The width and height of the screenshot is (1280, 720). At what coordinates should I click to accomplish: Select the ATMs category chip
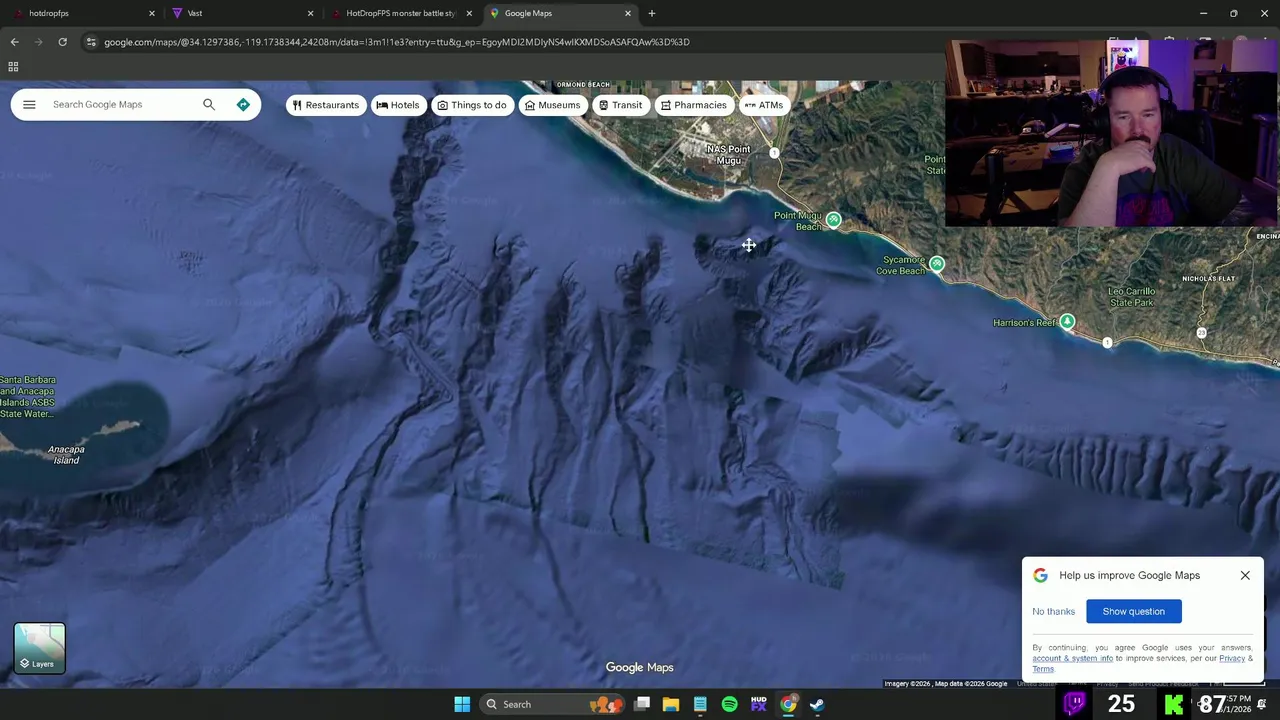click(764, 105)
